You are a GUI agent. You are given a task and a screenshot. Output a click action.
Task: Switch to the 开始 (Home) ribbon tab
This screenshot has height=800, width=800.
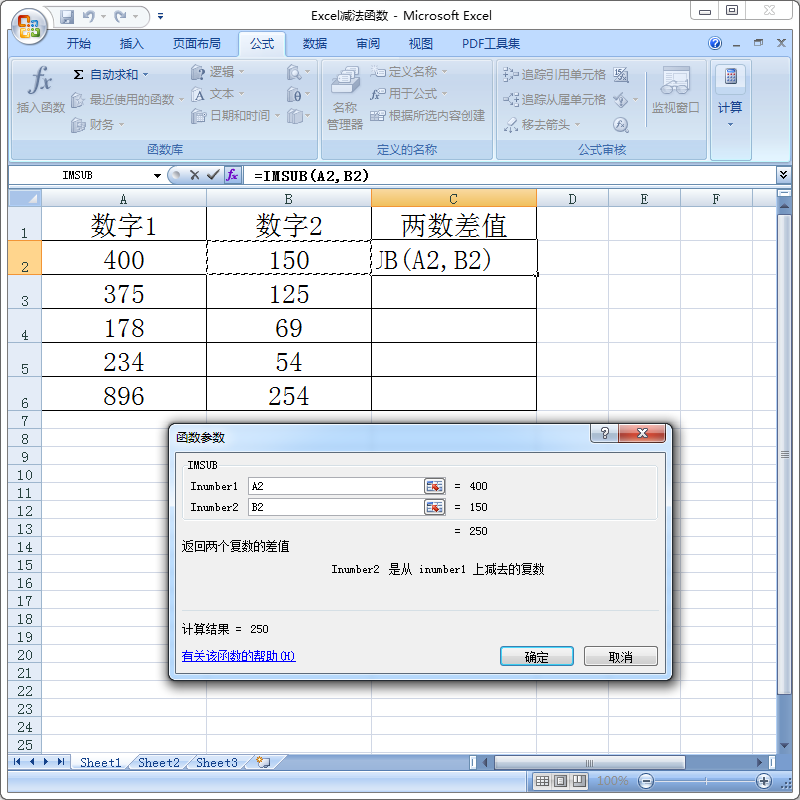[x=79, y=44]
